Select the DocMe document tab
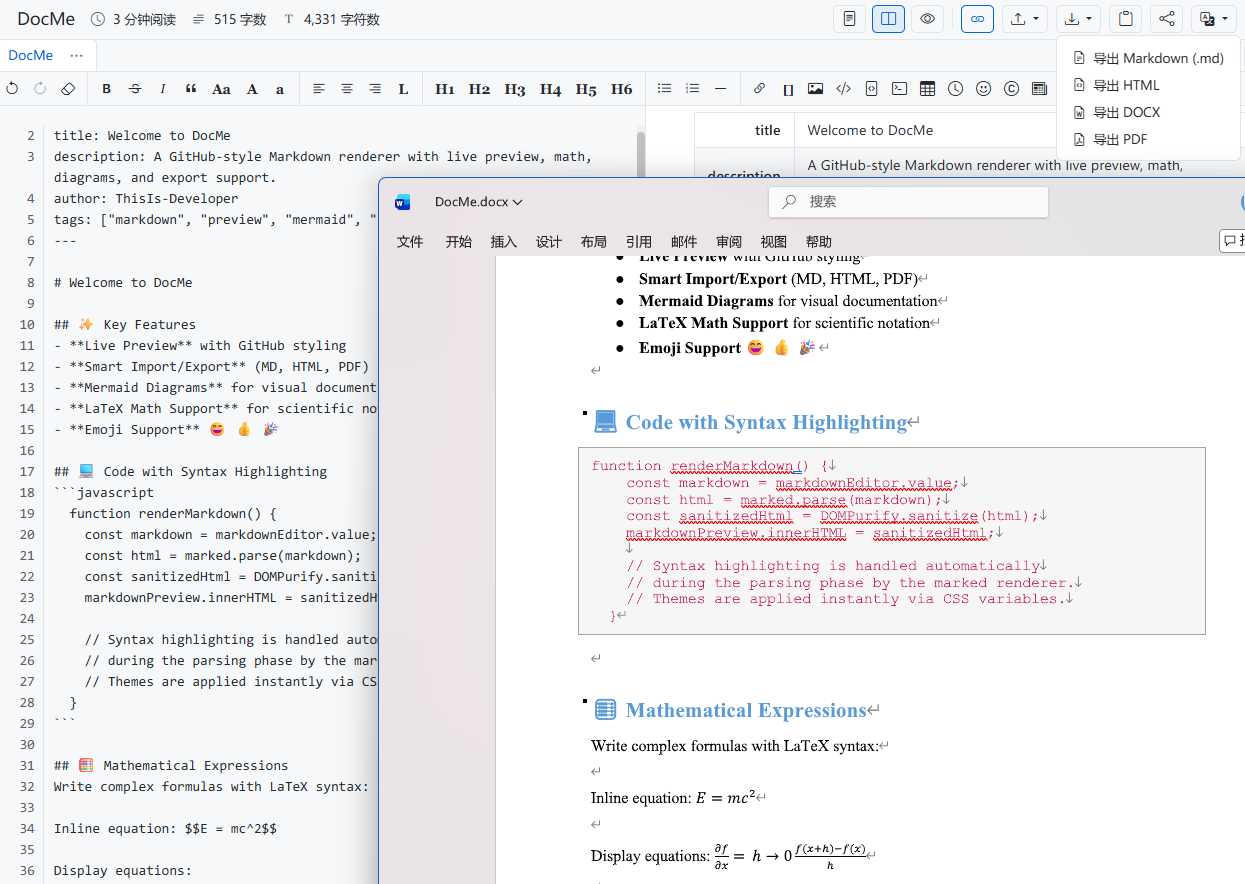Viewport: 1245px width, 884px height. [31, 55]
